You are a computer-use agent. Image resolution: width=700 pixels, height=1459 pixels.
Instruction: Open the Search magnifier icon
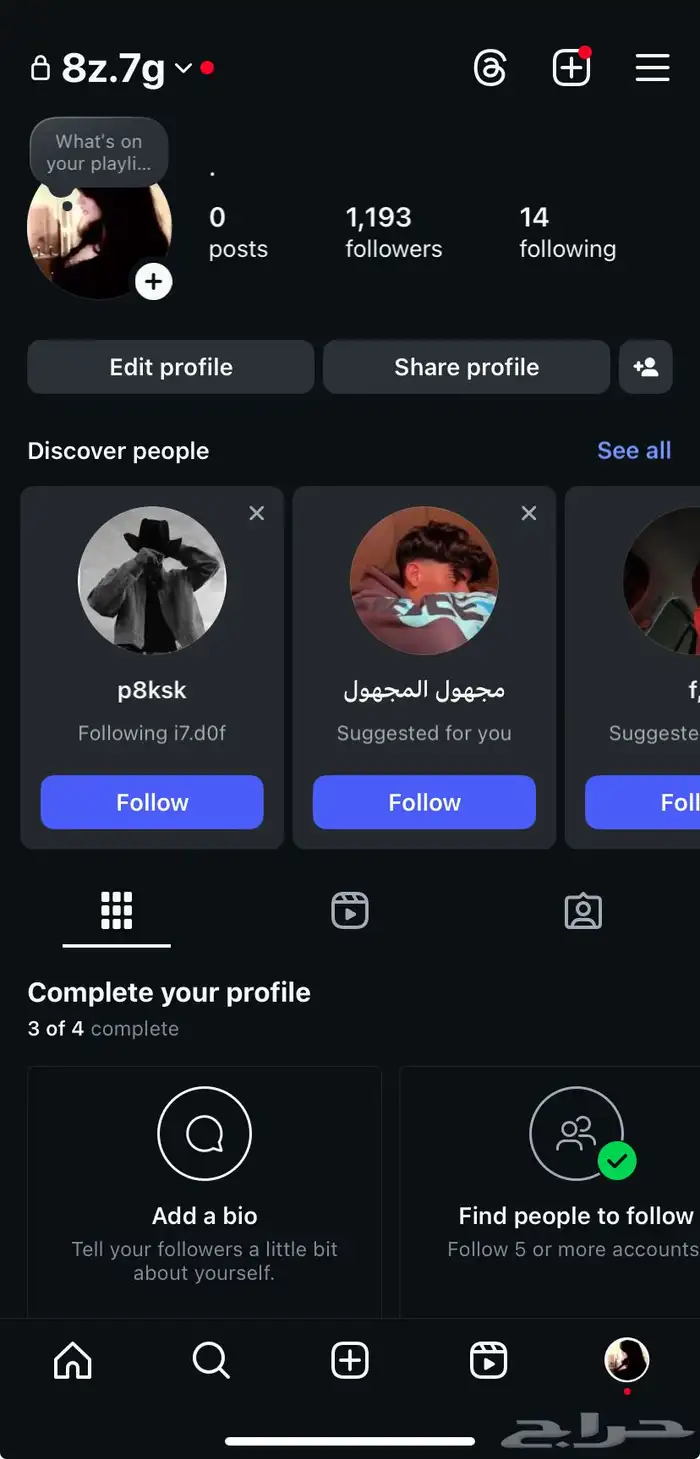point(211,1360)
